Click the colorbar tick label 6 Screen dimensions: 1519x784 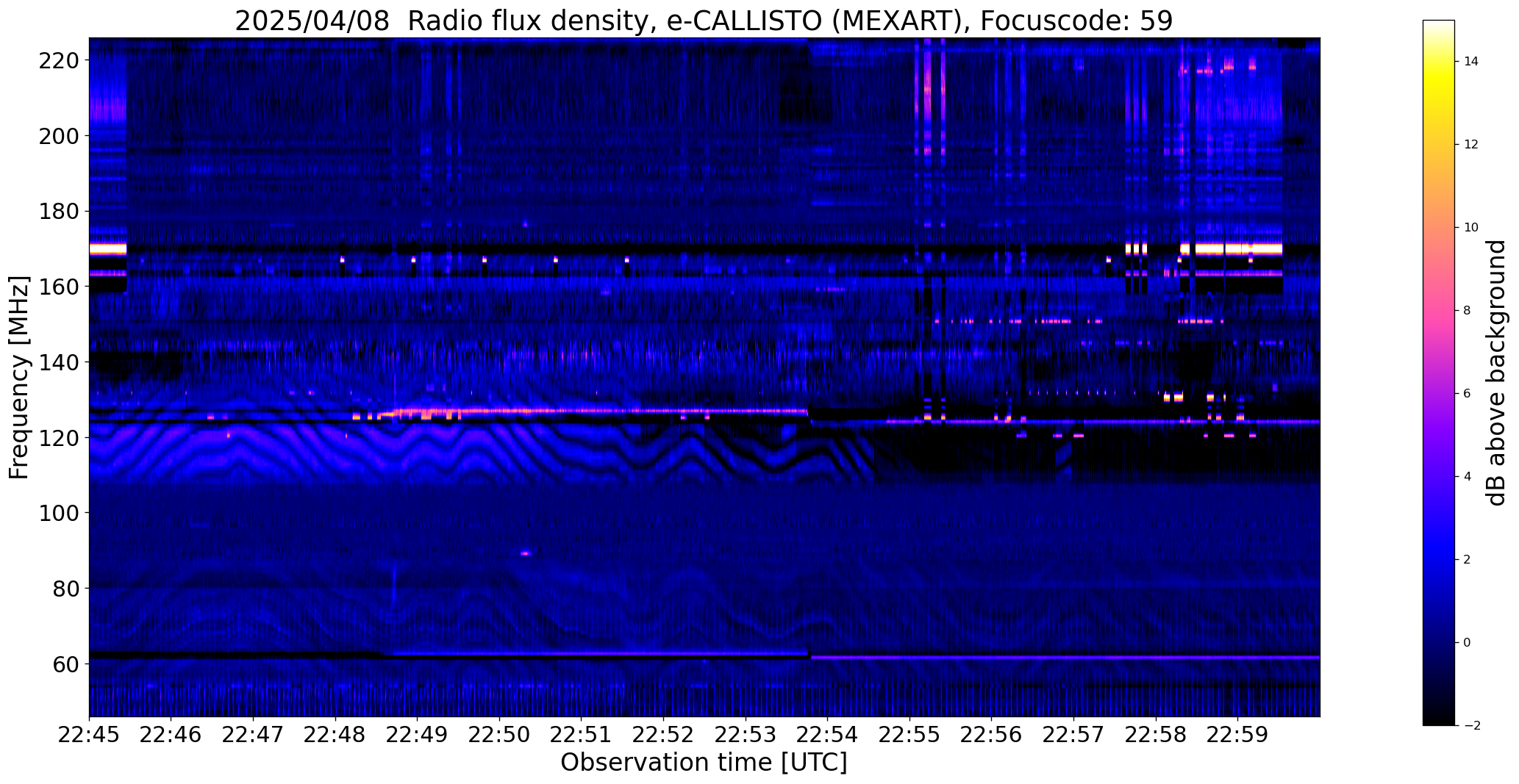pos(1468,394)
